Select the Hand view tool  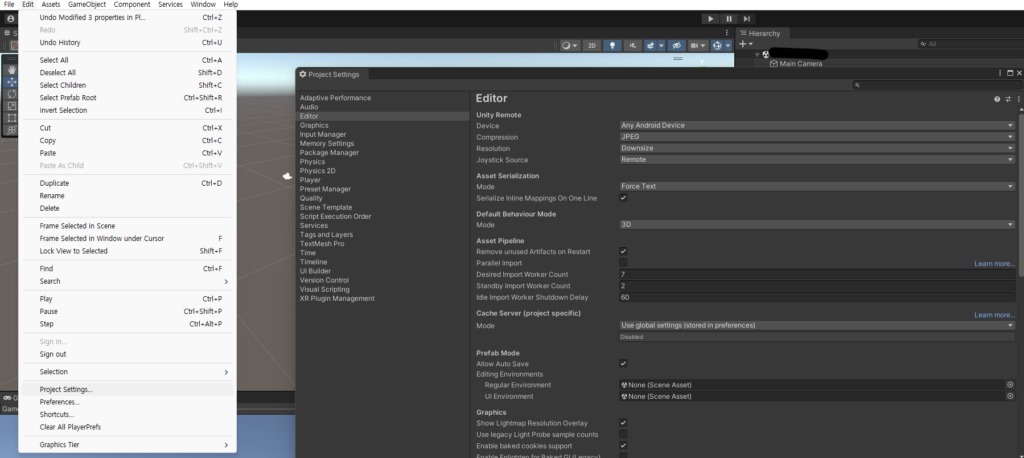tap(12, 70)
